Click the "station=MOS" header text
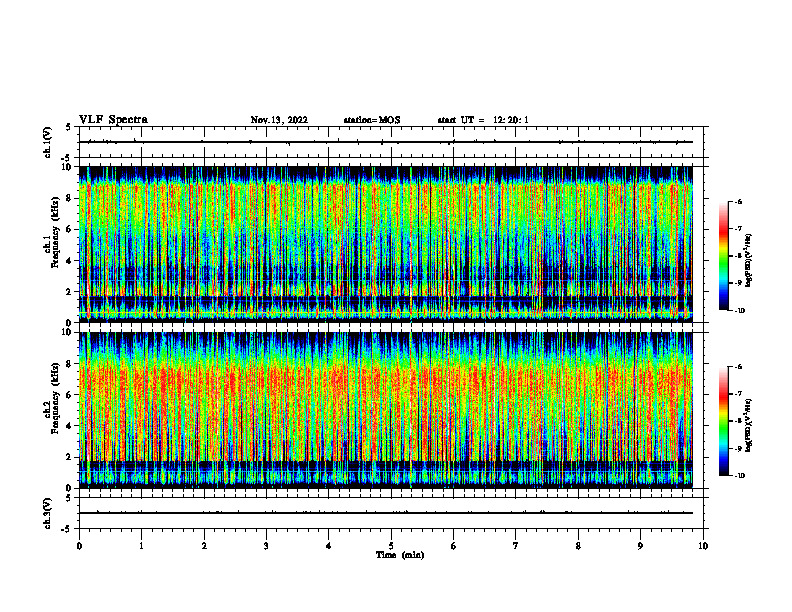This screenshot has height=612, width=792. tap(372, 120)
